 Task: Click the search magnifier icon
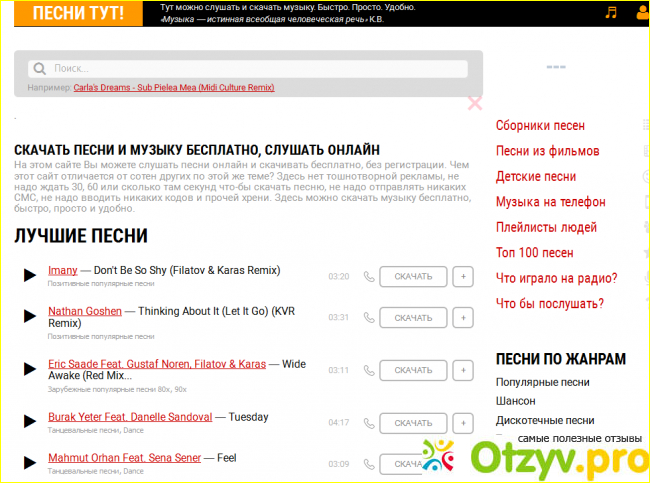pos(40,69)
